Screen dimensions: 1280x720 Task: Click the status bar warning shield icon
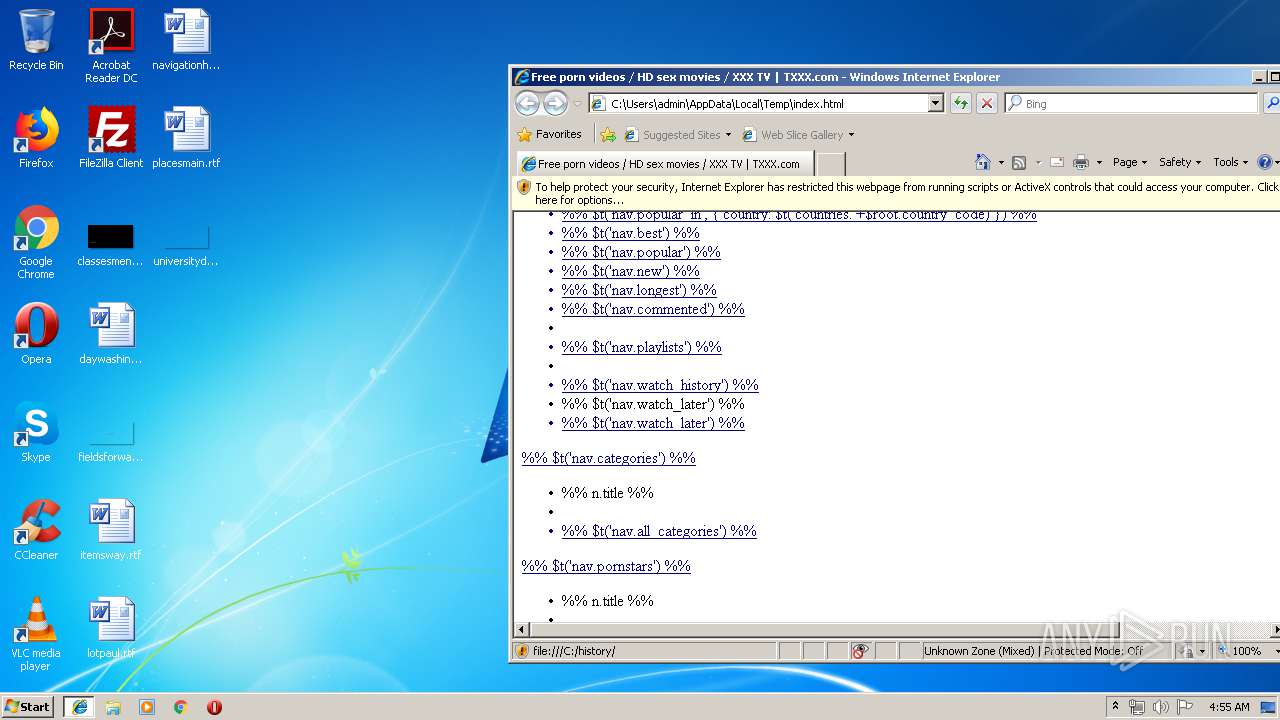point(522,651)
